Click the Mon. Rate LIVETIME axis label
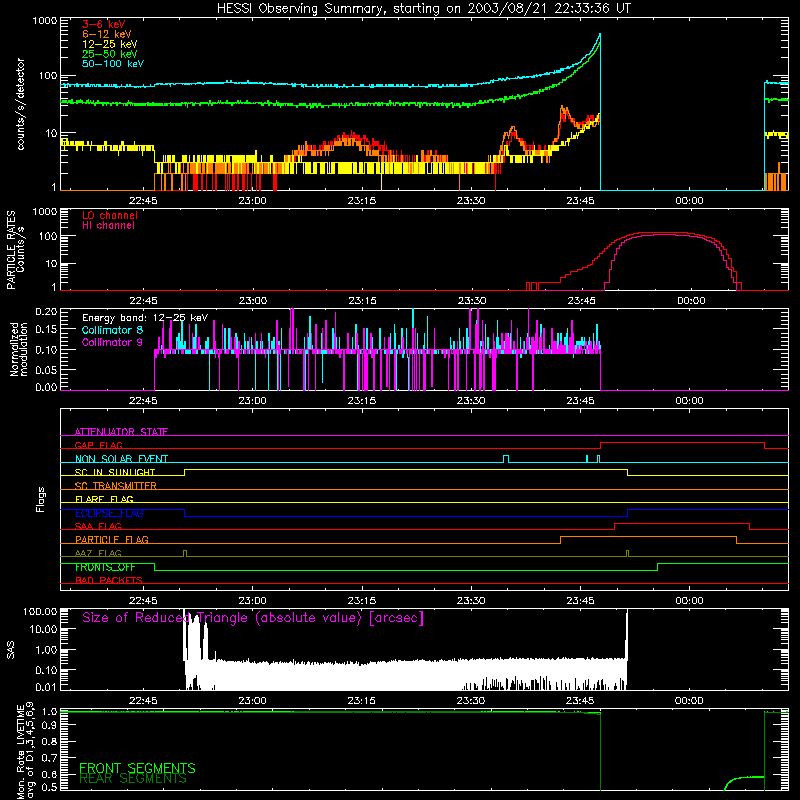This screenshot has width=800, height=800. tap(25, 751)
